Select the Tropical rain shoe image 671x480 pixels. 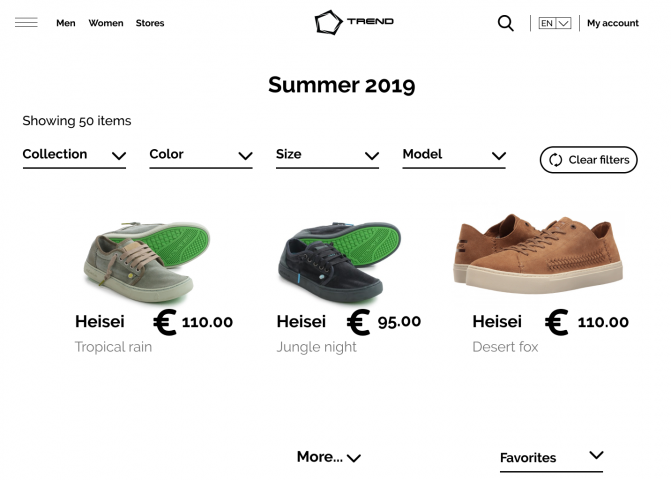146,262
